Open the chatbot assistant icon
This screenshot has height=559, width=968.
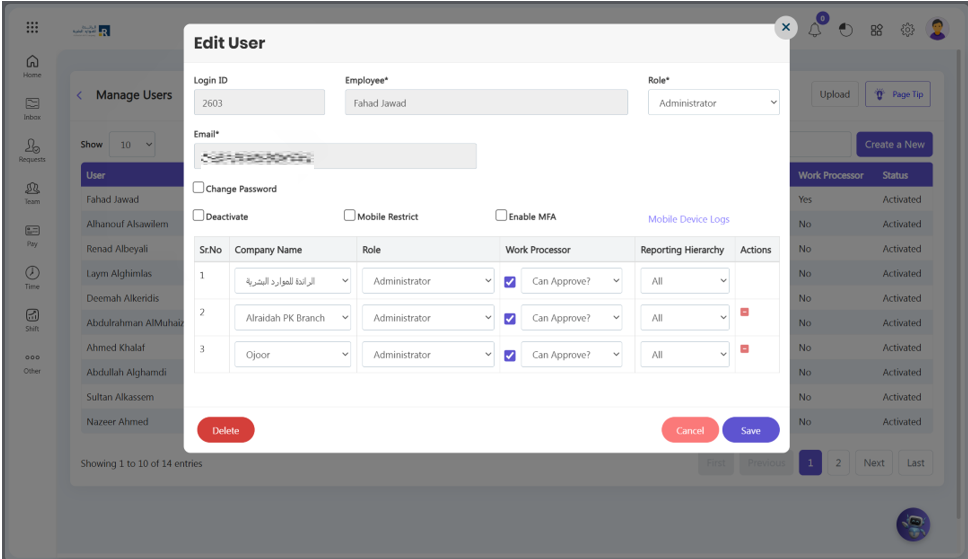[x=912, y=524]
